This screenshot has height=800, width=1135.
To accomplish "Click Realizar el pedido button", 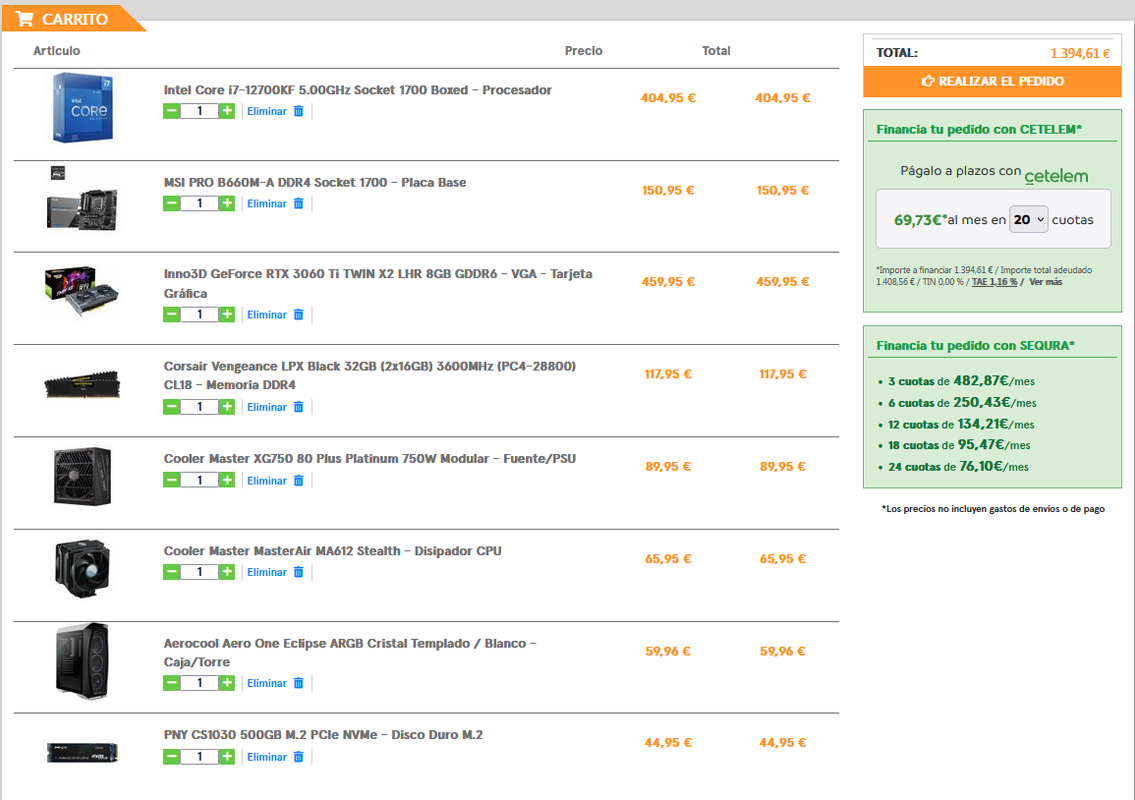I will [x=992, y=81].
